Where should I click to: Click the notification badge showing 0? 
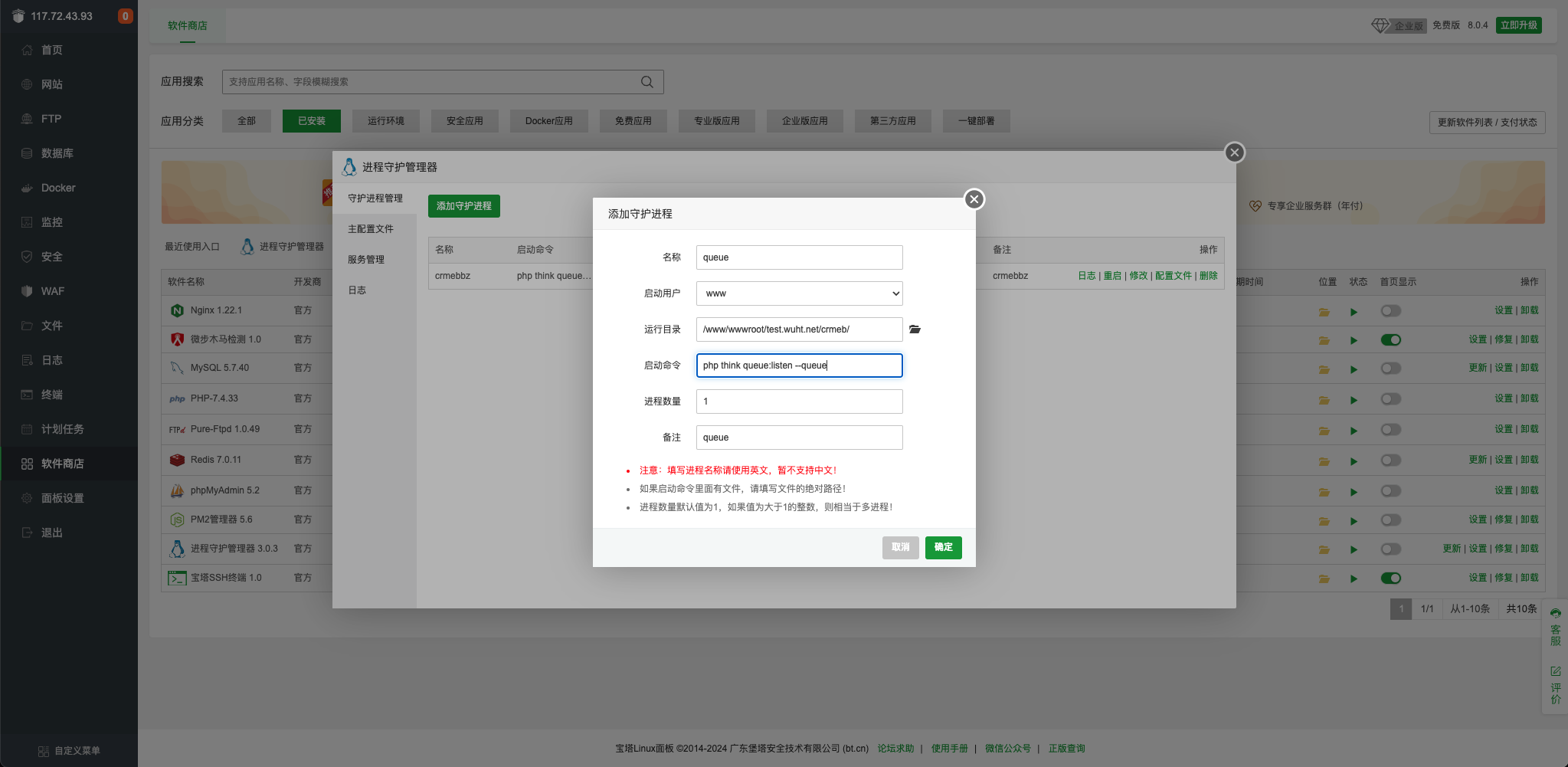point(125,16)
